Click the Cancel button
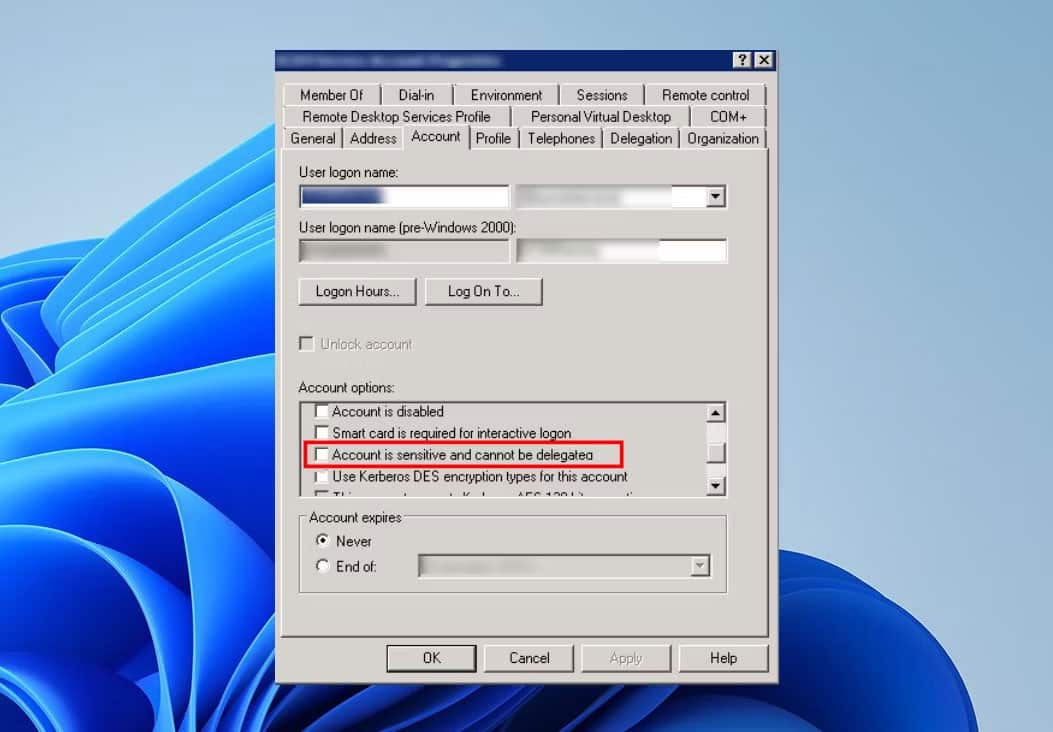The width and height of the screenshot is (1053, 732). coord(529,658)
